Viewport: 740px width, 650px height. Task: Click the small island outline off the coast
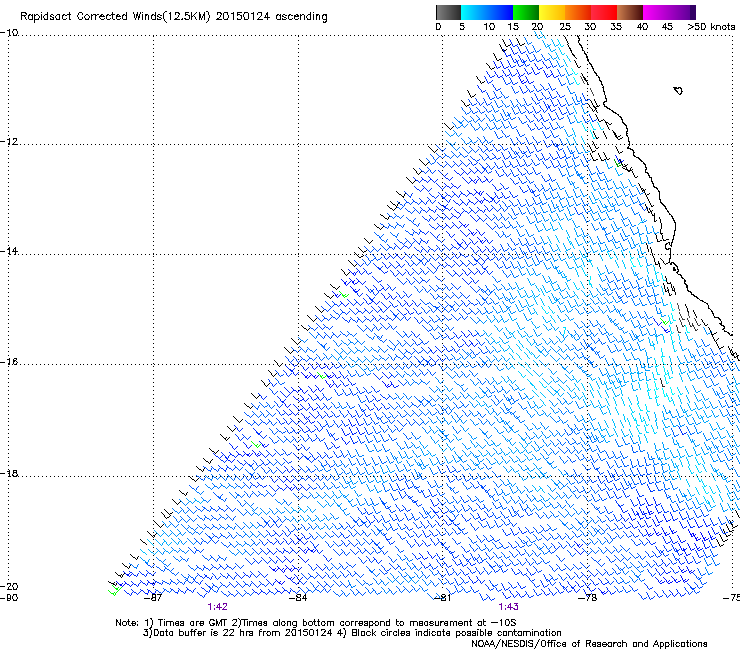[678, 90]
